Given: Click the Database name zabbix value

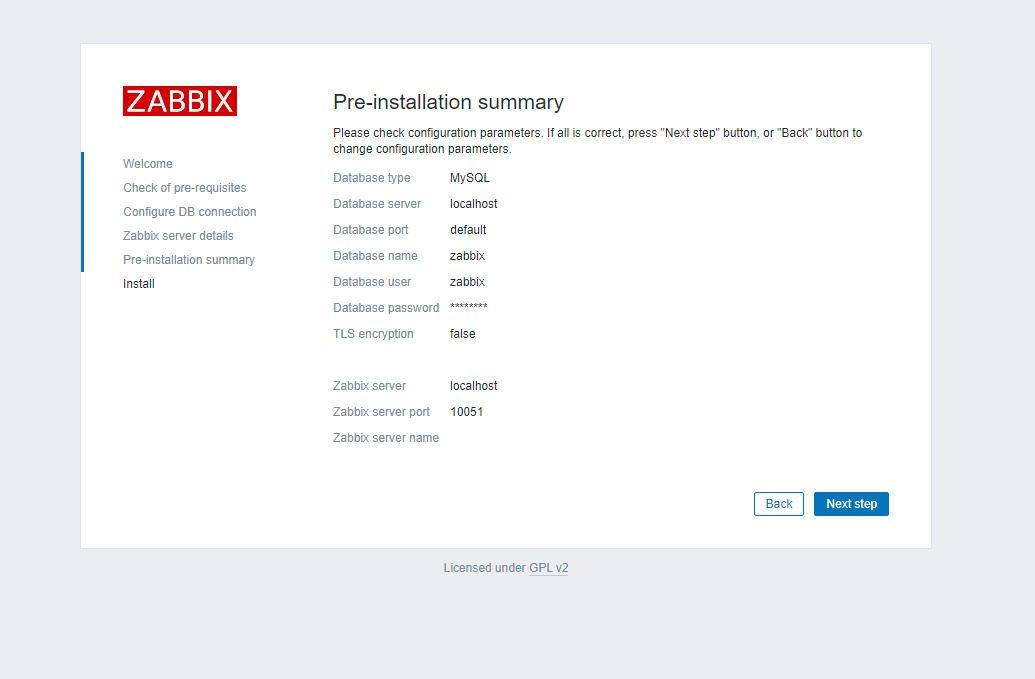Looking at the screenshot, I should coord(467,255).
